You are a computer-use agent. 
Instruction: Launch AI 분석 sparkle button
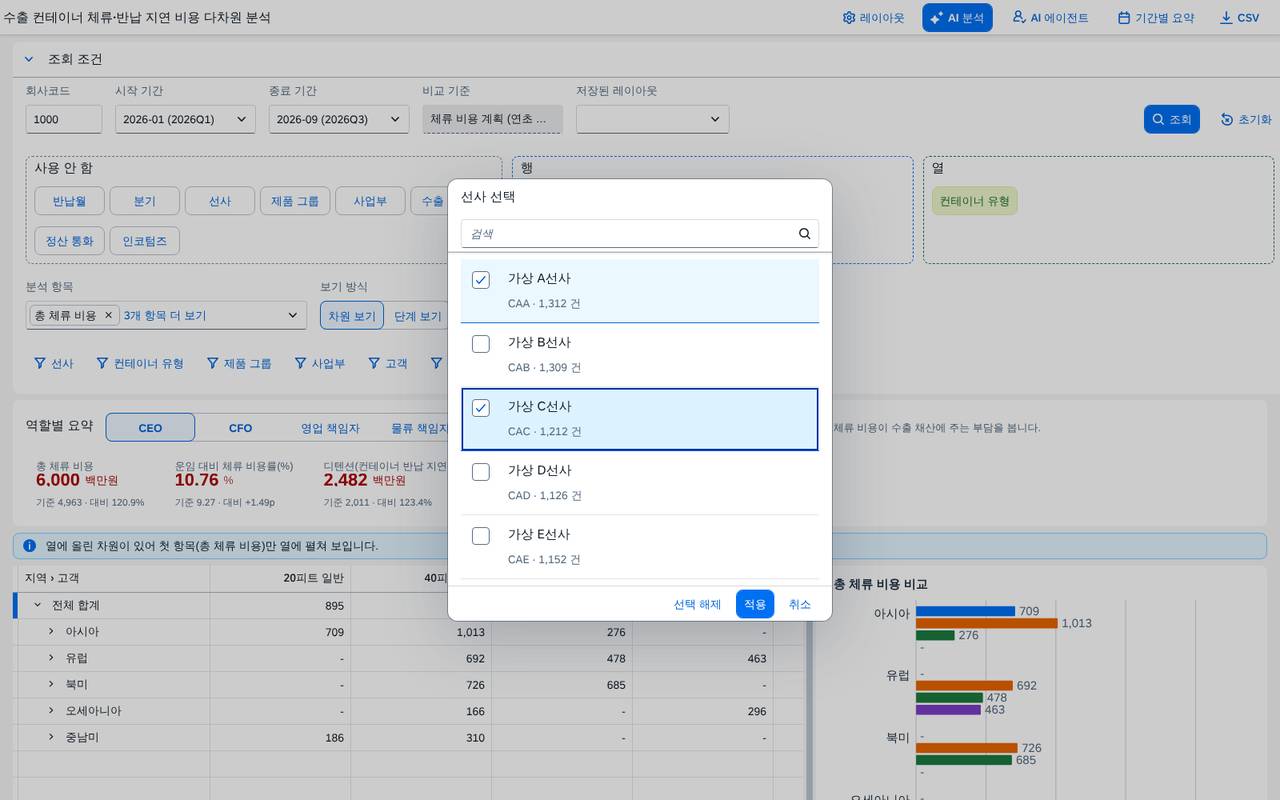(x=957, y=18)
